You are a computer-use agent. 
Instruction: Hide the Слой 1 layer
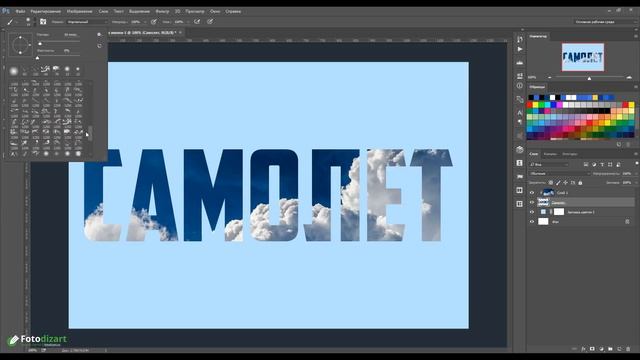pyautogui.click(x=532, y=193)
